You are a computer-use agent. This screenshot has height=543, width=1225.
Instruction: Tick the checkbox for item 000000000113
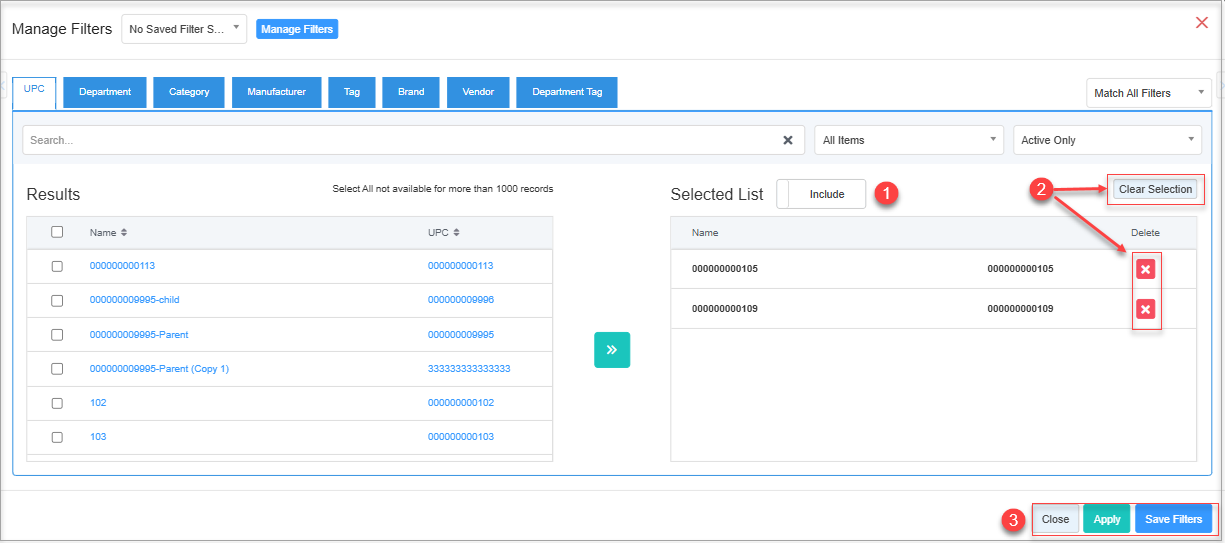pos(57,266)
